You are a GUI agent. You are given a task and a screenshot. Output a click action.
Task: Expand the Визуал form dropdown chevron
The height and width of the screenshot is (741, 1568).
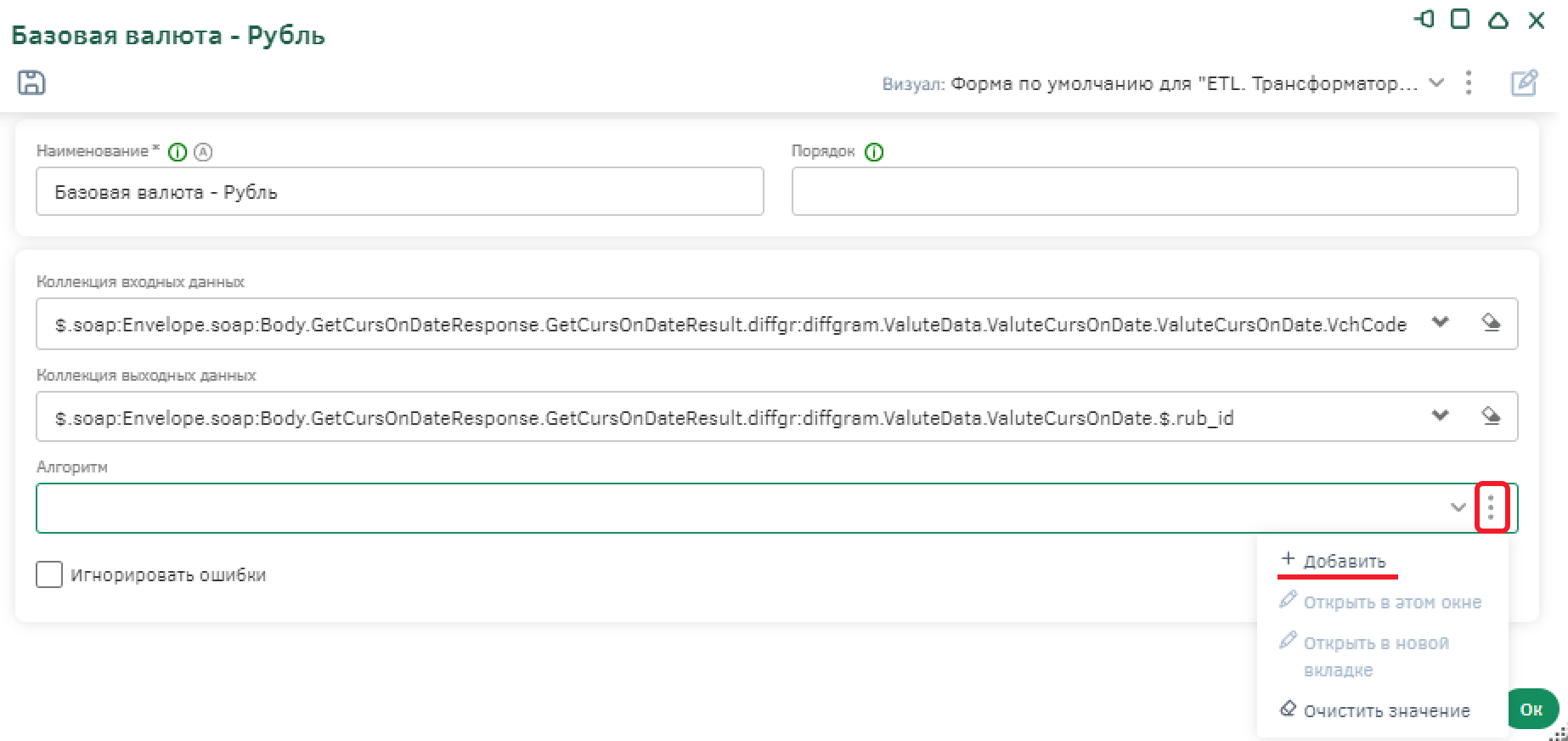point(1436,82)
